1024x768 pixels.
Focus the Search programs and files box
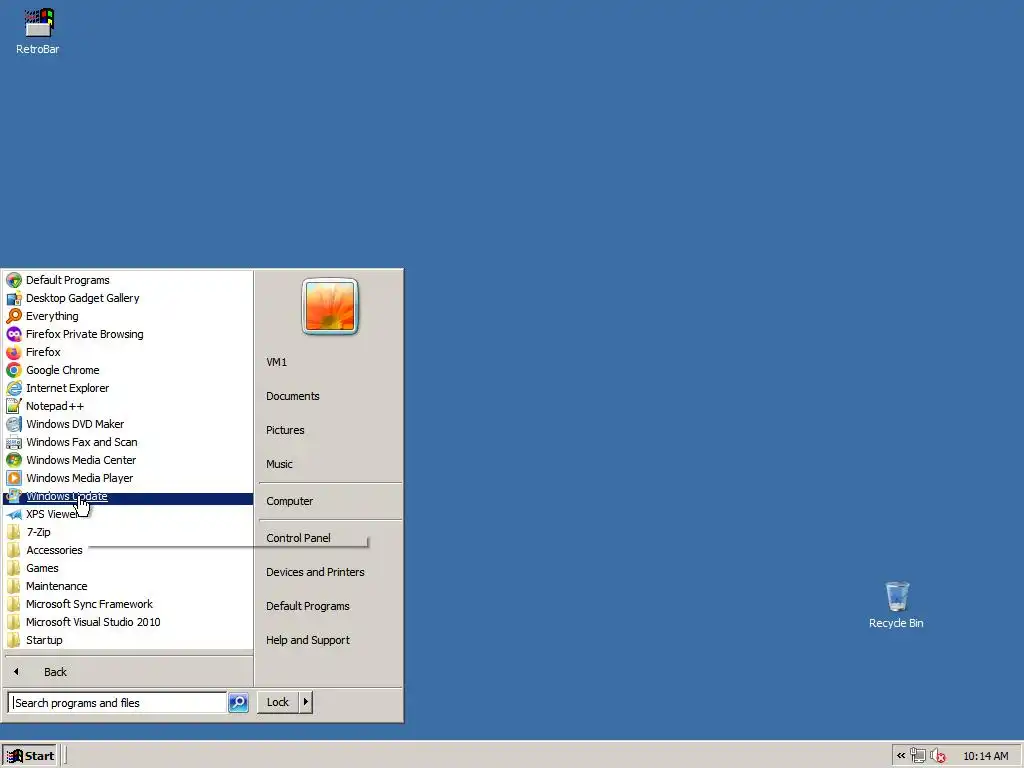click(118, 703)
